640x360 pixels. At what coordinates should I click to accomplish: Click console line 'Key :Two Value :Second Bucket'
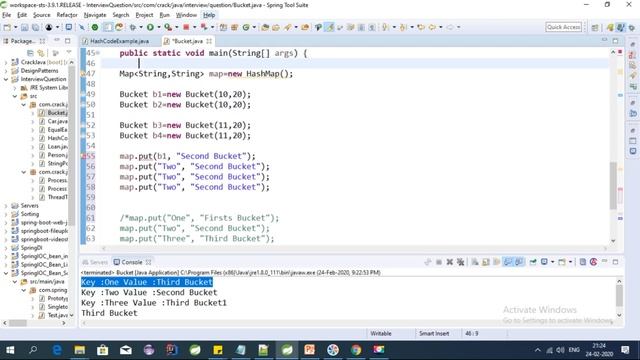pyautogui.click(x=149, y=293)
